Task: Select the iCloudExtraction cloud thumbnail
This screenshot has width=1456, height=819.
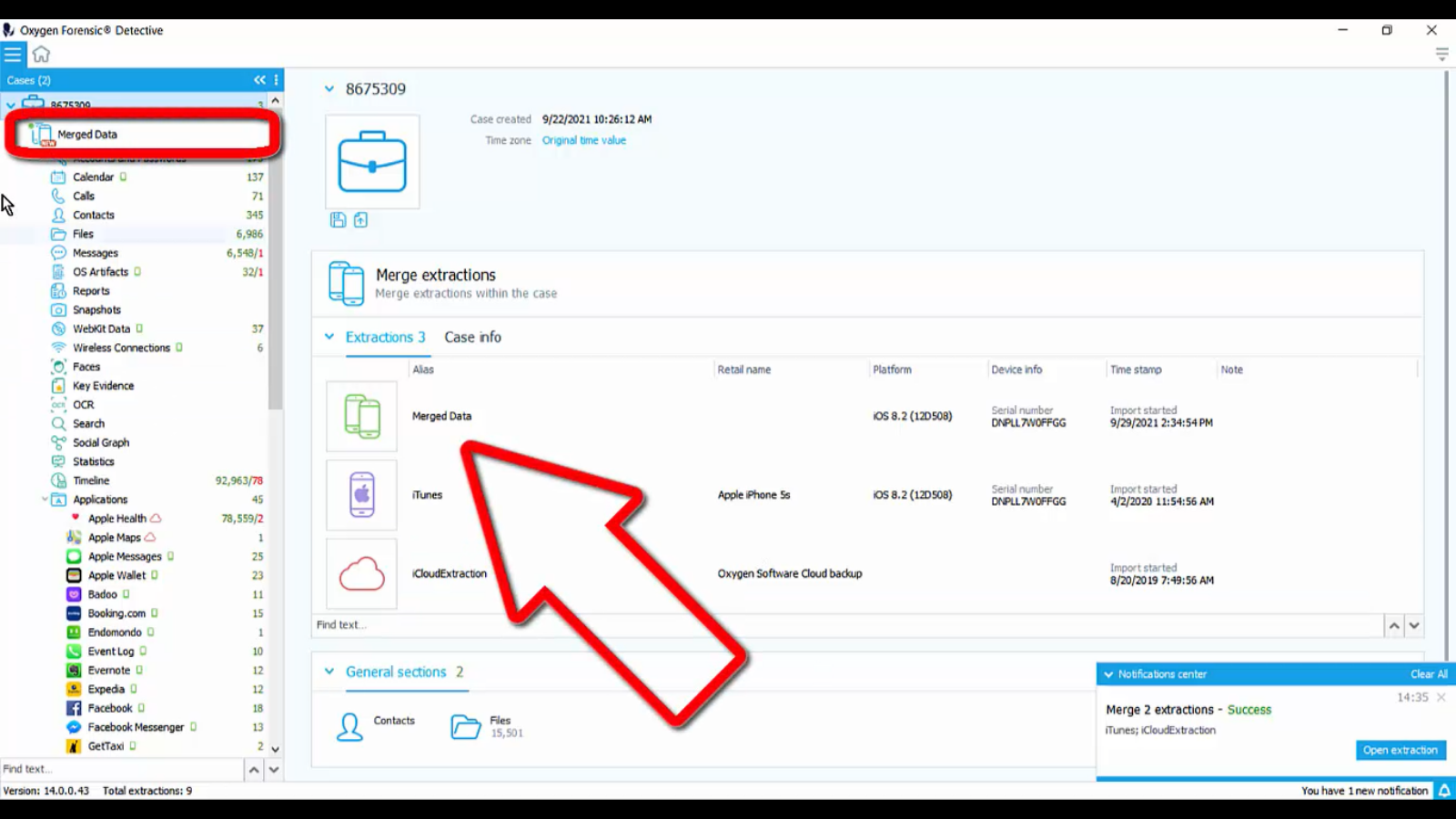Action: [x=362, y=574]
